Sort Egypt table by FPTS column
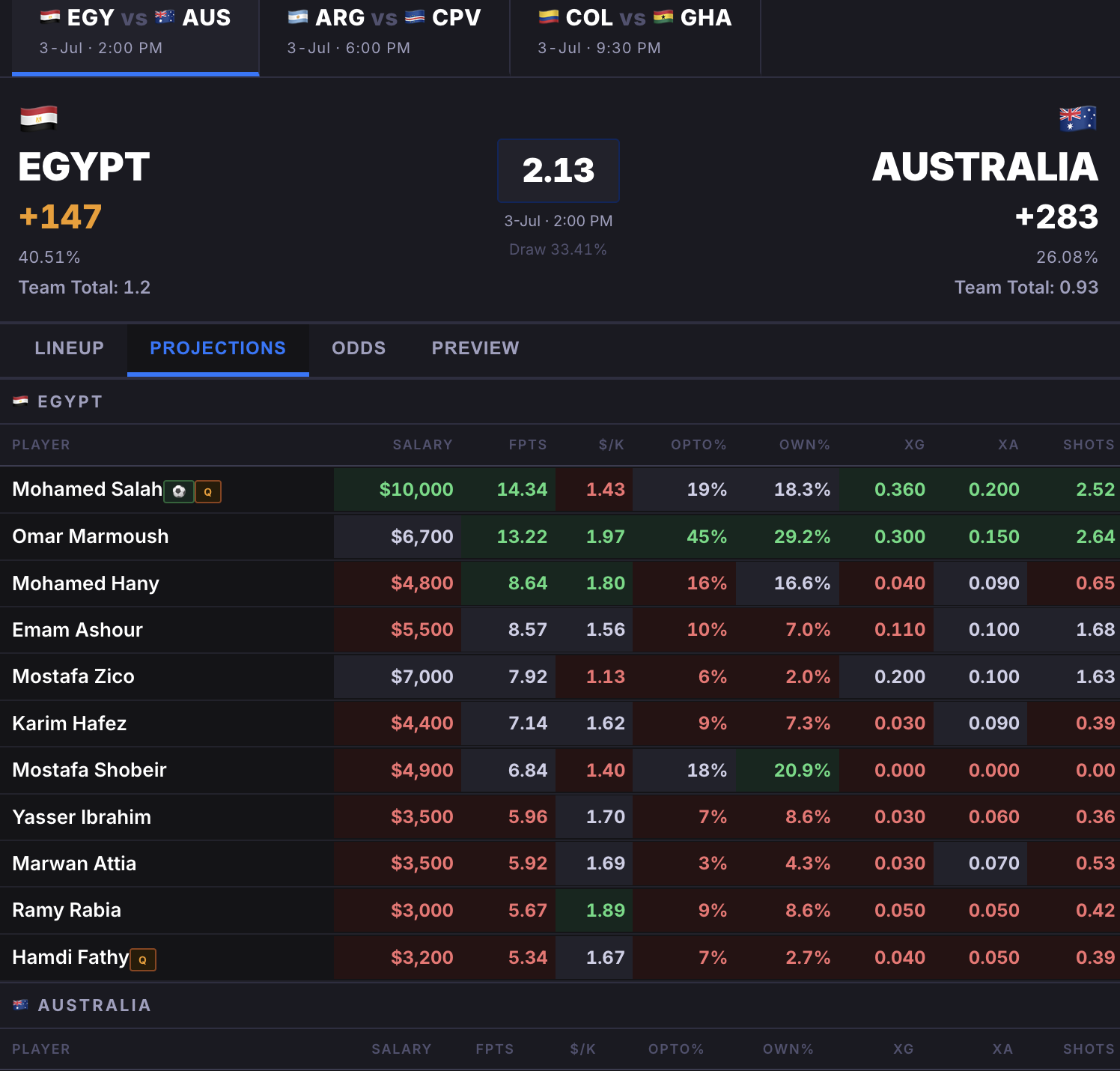 pos(528,445)
